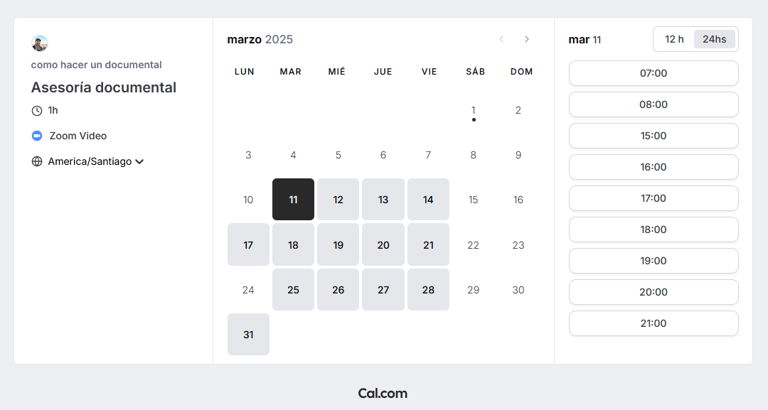Go to next month arrow

527,39
